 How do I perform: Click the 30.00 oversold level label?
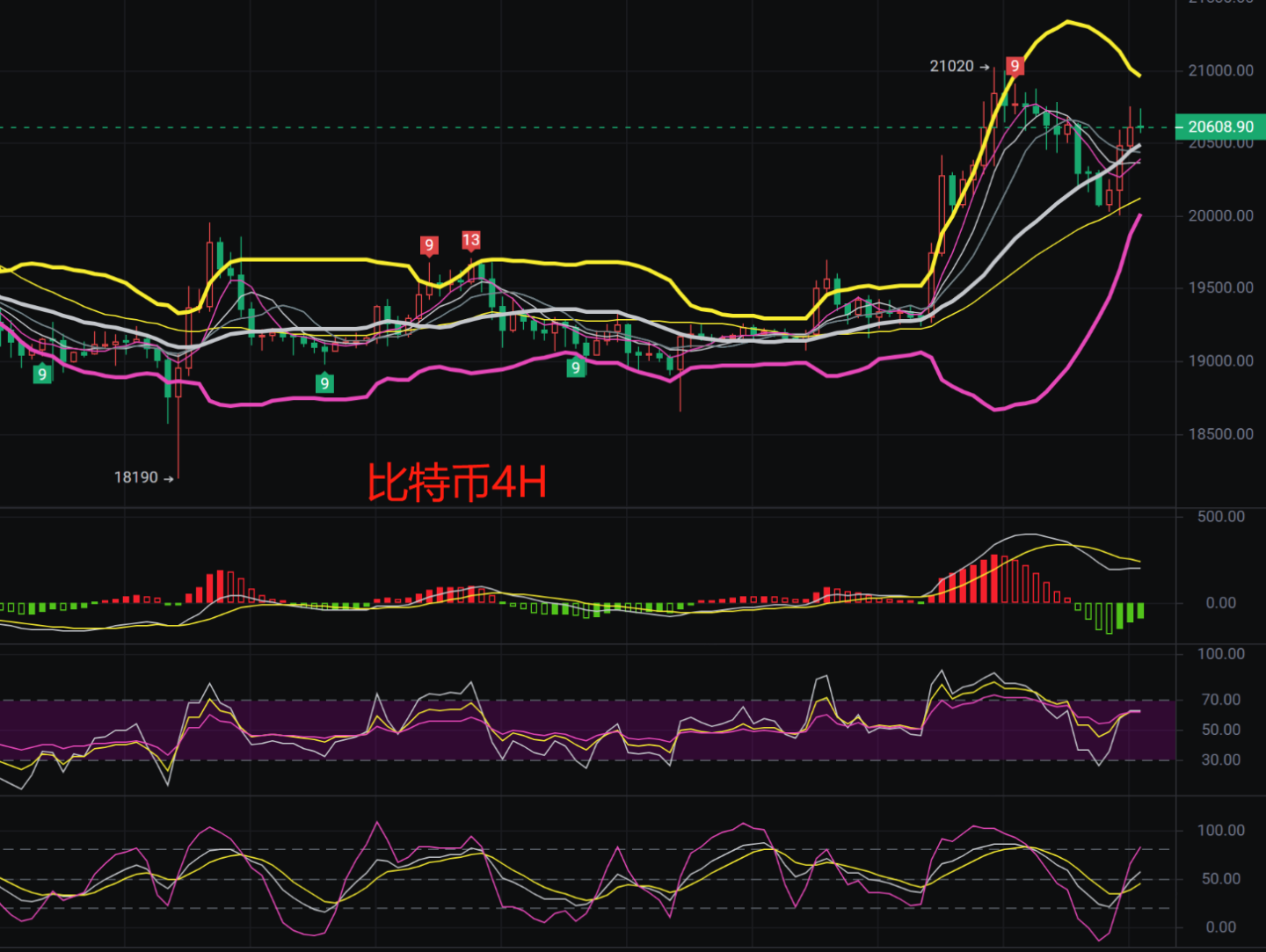[1220, 759]
